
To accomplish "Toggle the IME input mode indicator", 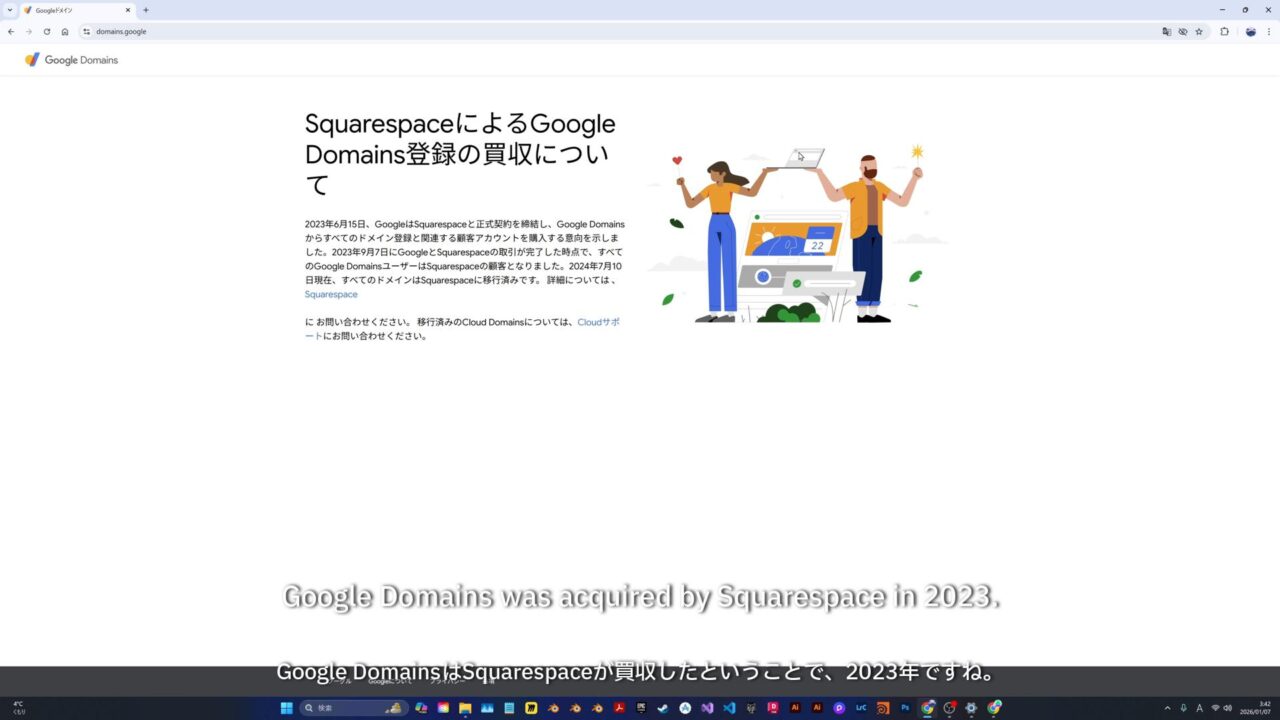I will [1199, 708].
